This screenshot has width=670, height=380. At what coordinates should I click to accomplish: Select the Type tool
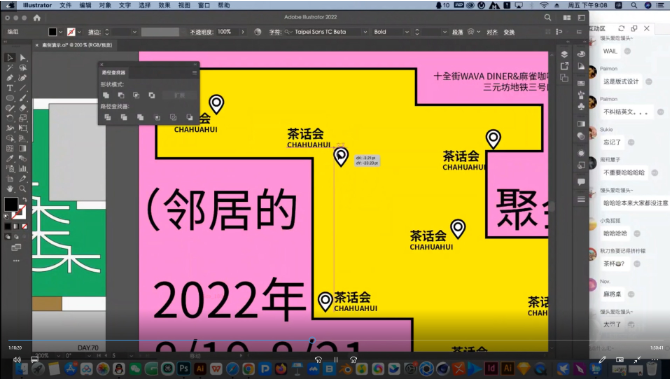coord(10,88)
